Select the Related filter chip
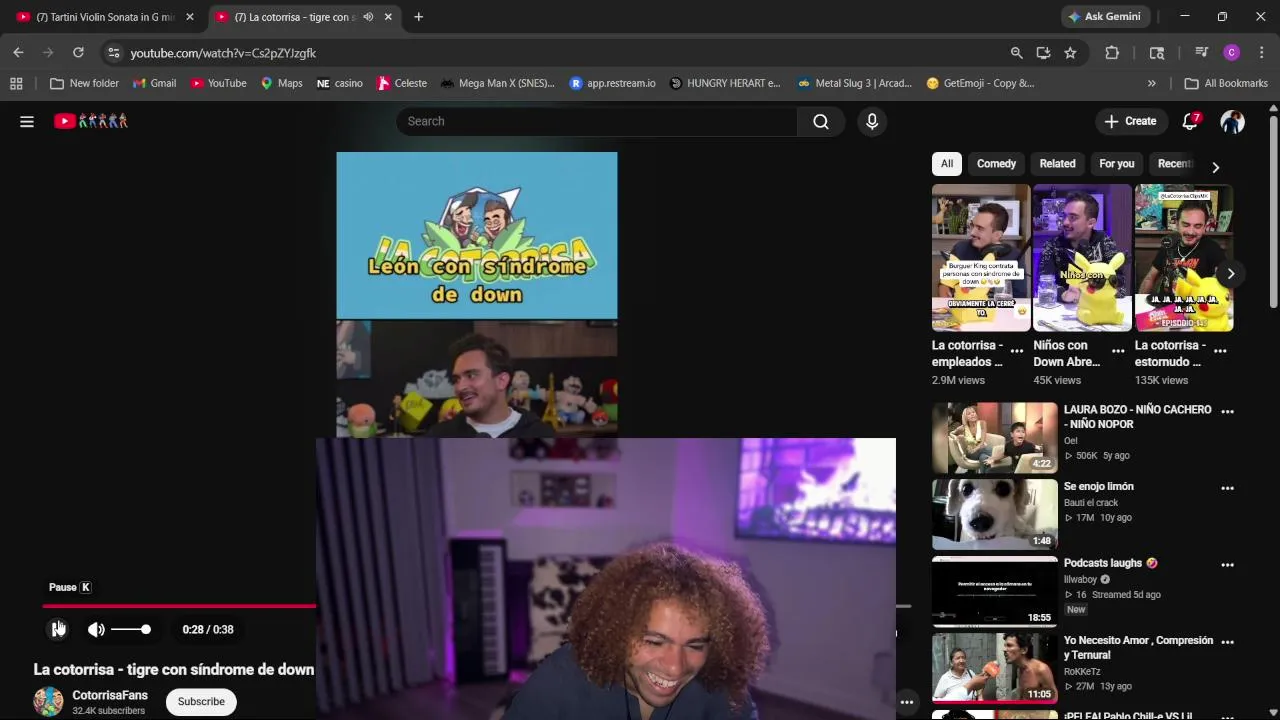Viewport: 1280px width, 720px height. [x=1057, y=164]
